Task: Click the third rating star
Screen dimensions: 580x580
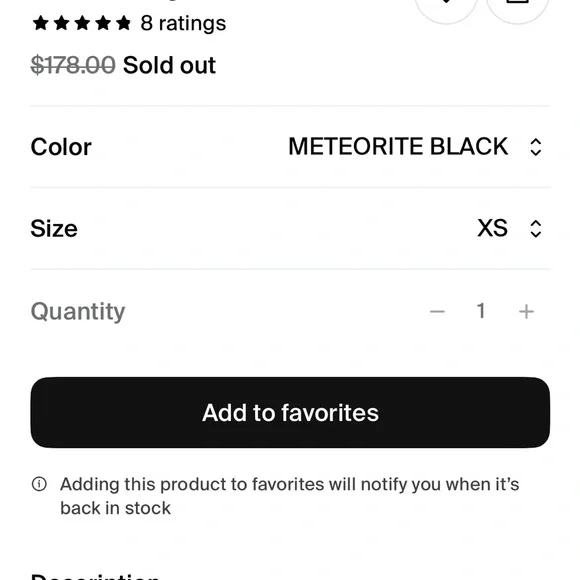Action: [x=82, y=23]
